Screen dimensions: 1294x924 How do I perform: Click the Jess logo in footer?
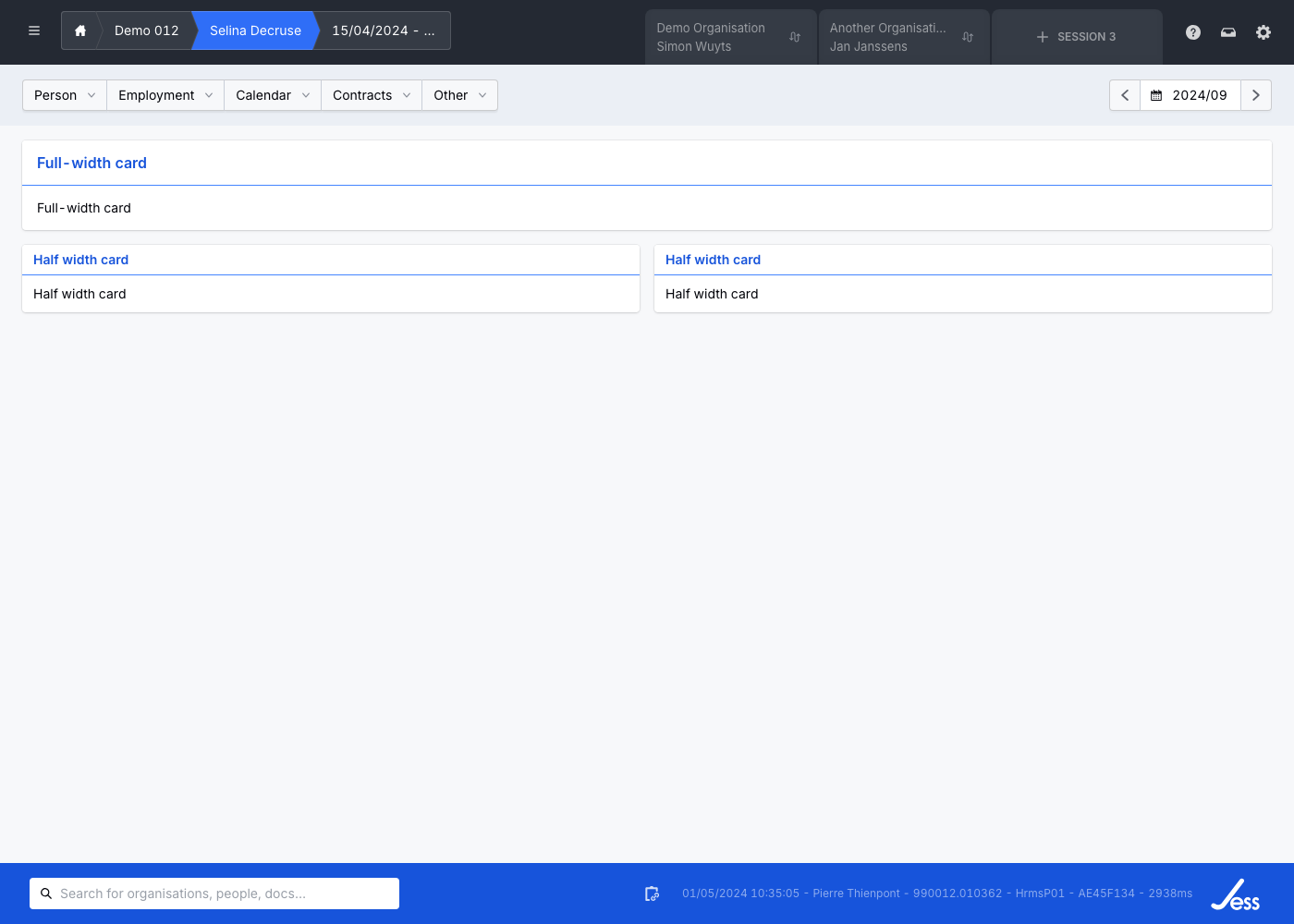(1236, 894)
